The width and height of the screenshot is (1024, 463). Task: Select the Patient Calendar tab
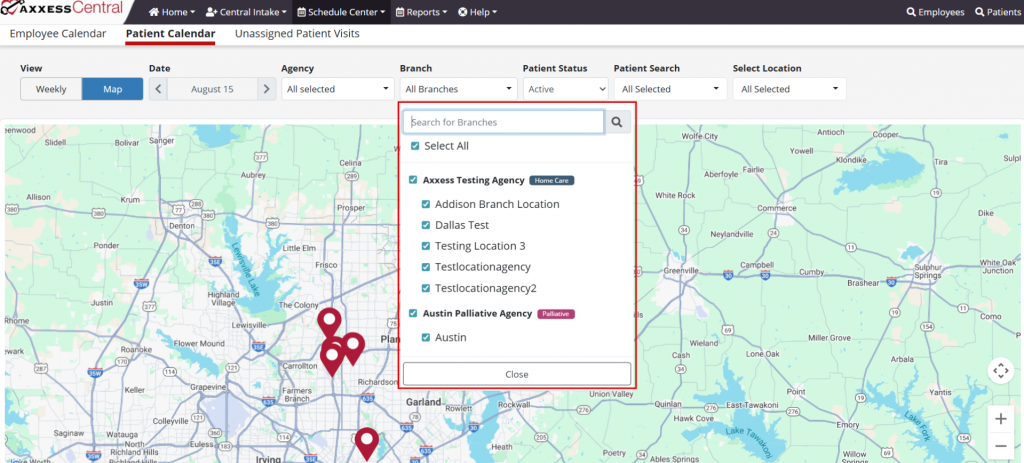click(x=170, y=34)
